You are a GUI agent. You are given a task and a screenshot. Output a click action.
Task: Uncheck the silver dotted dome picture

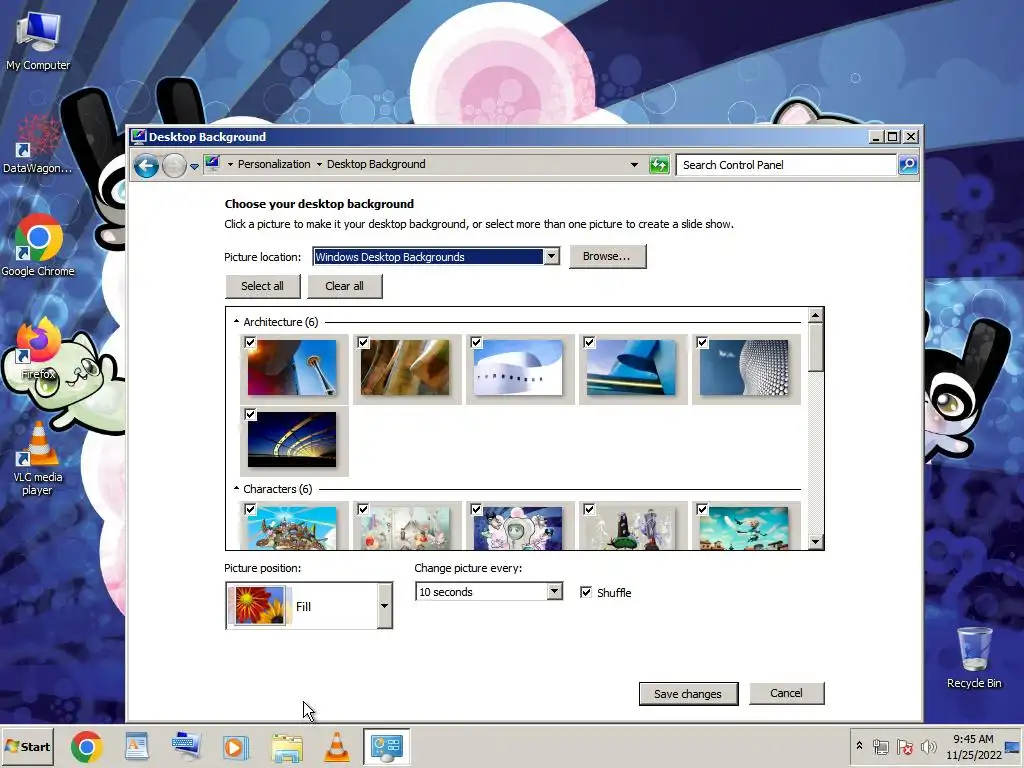pyautogui.click(x=702, y=342)
